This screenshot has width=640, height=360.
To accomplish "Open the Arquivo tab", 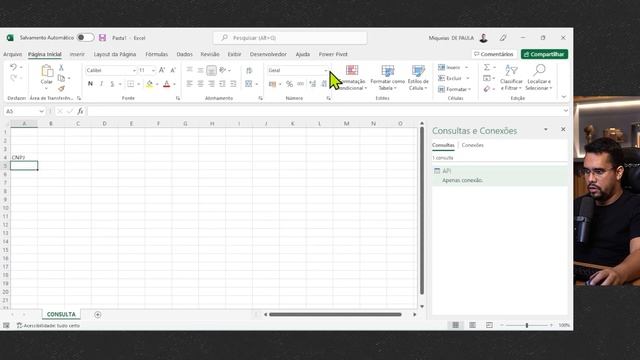I will click(13, 54).
